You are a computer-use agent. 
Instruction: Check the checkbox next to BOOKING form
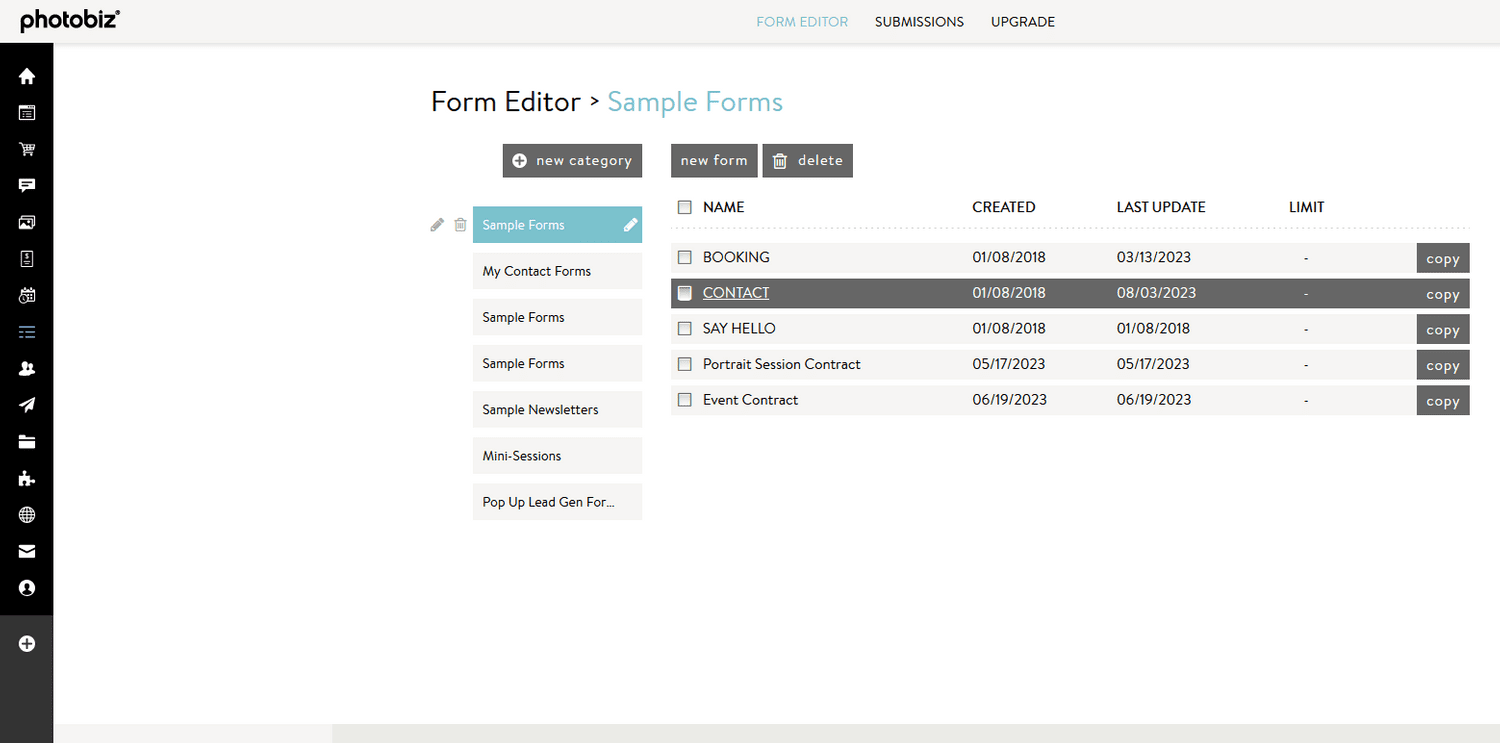[685, 257]
